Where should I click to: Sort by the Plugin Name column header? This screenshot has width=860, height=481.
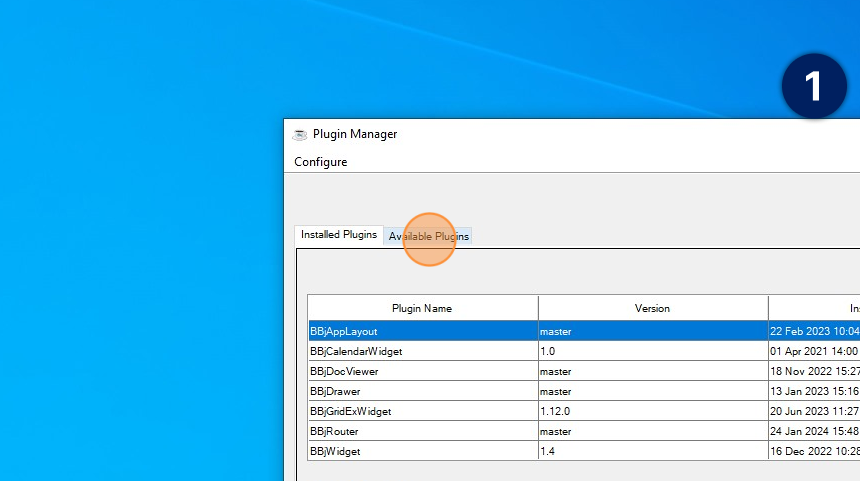tap(422, 308)
